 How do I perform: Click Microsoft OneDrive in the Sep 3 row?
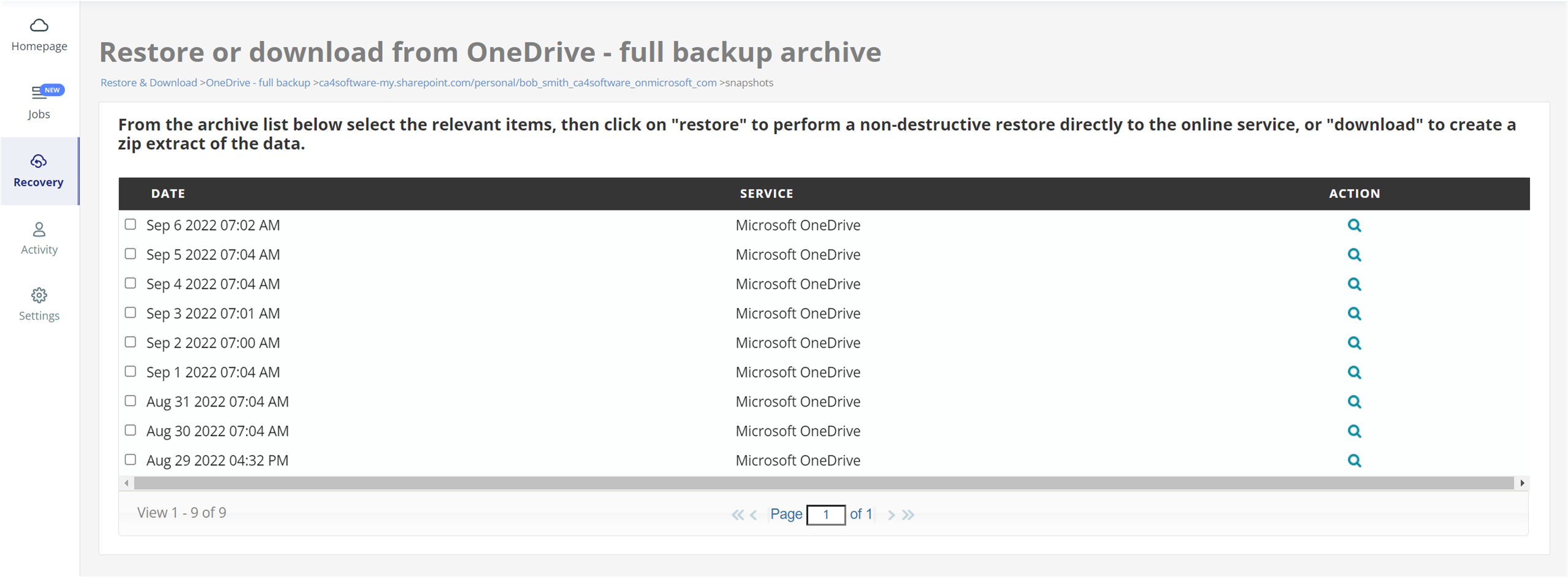(x=798, y=314)
